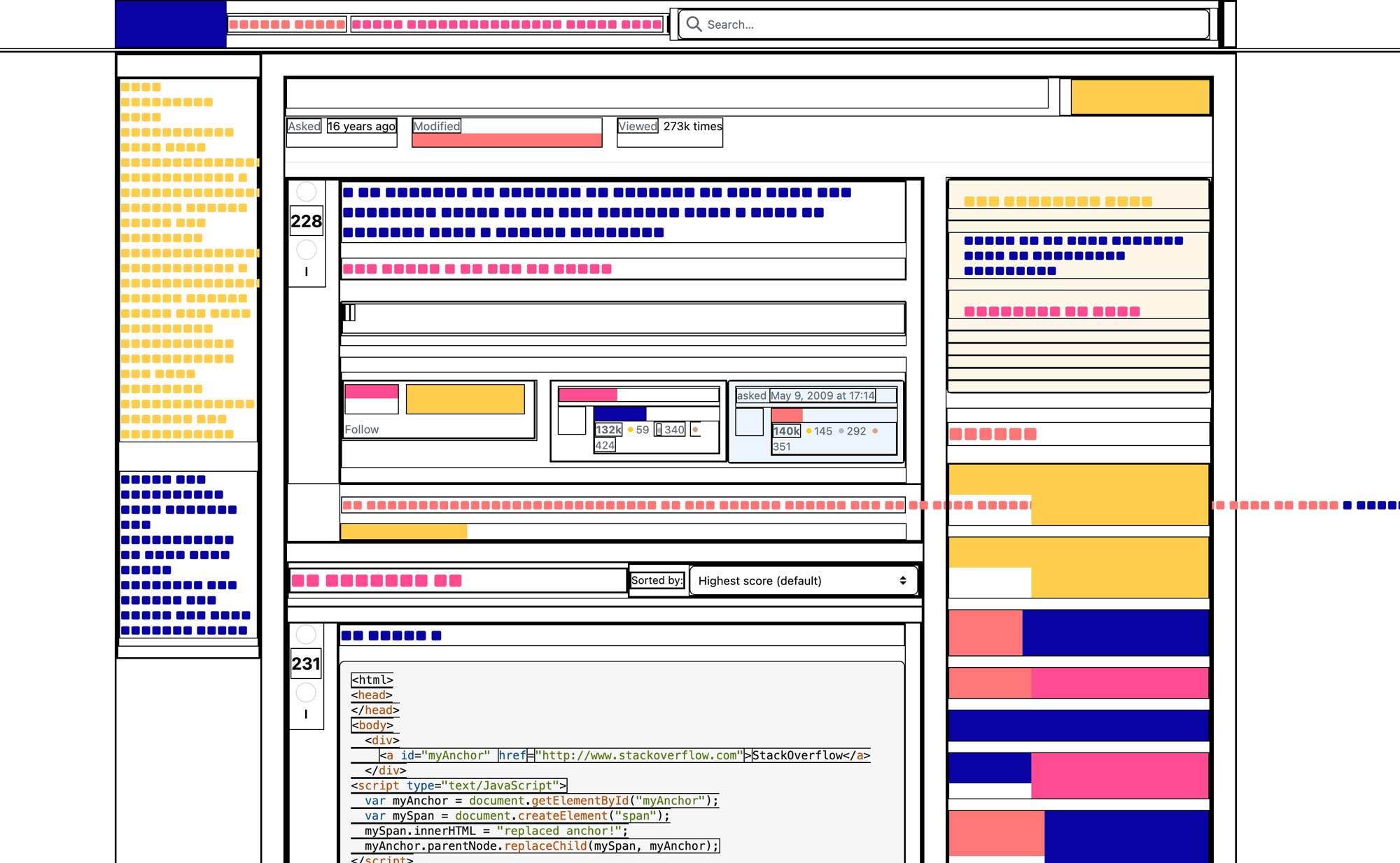The image size is (1400, 863).
Task: Click the up-down arrows on the sort selector
Action: [903, 581]
